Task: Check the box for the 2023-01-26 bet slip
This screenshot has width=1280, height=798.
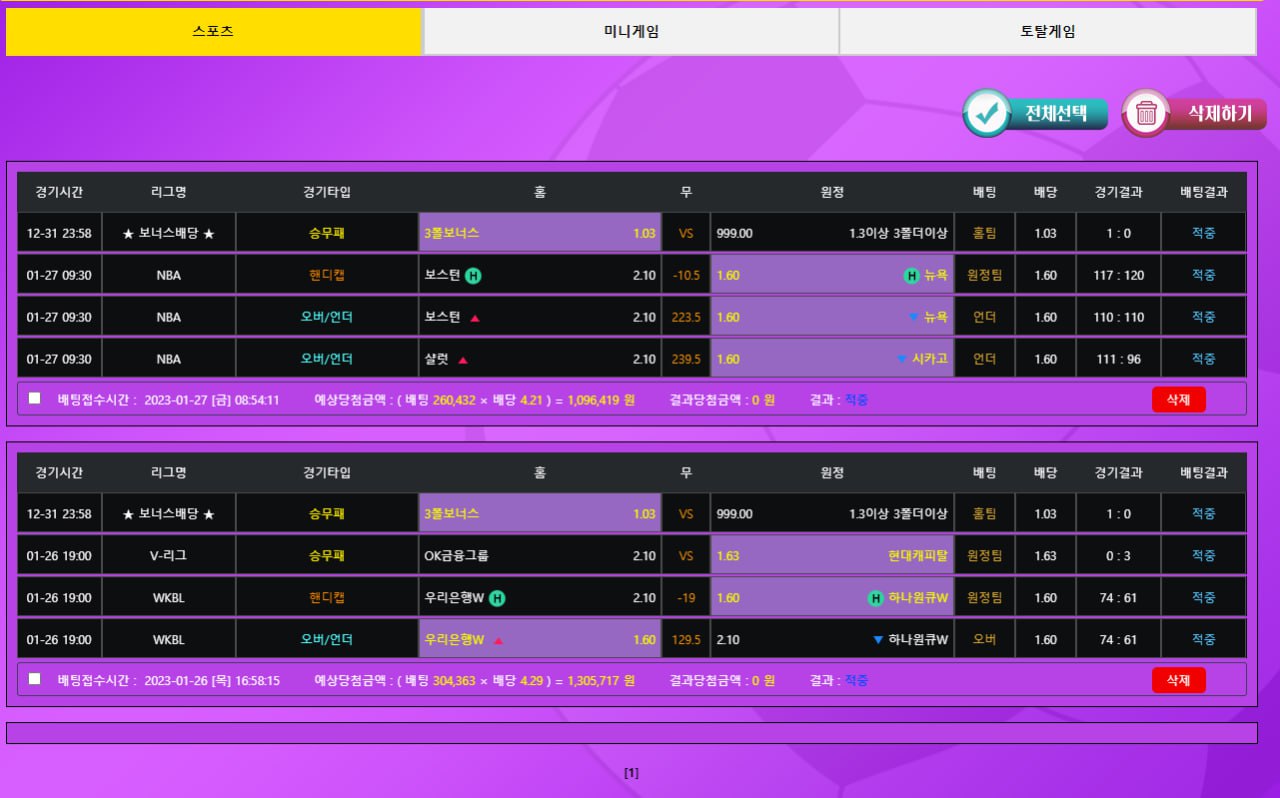Action: (35, 679)
